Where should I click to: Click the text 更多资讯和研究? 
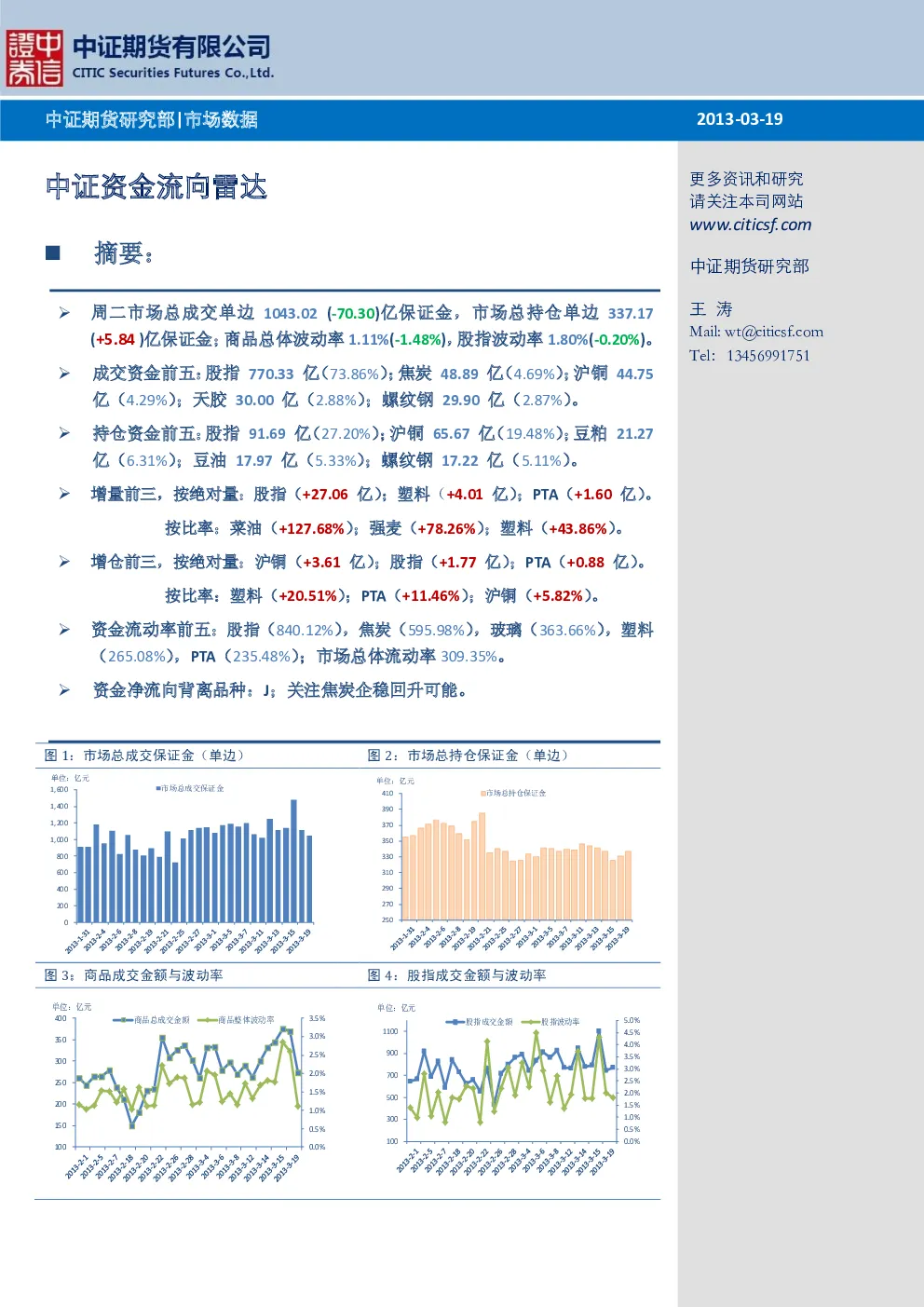coord(746,179)
